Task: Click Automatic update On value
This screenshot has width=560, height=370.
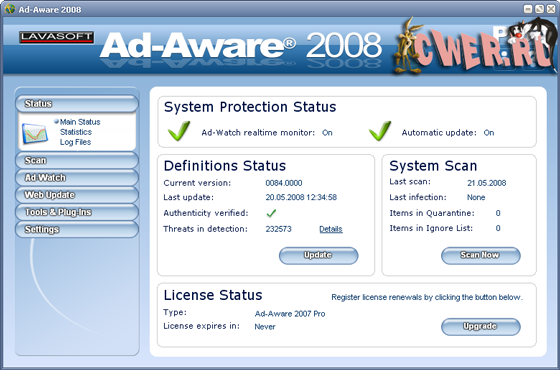Action: click(x=489, y=132)
